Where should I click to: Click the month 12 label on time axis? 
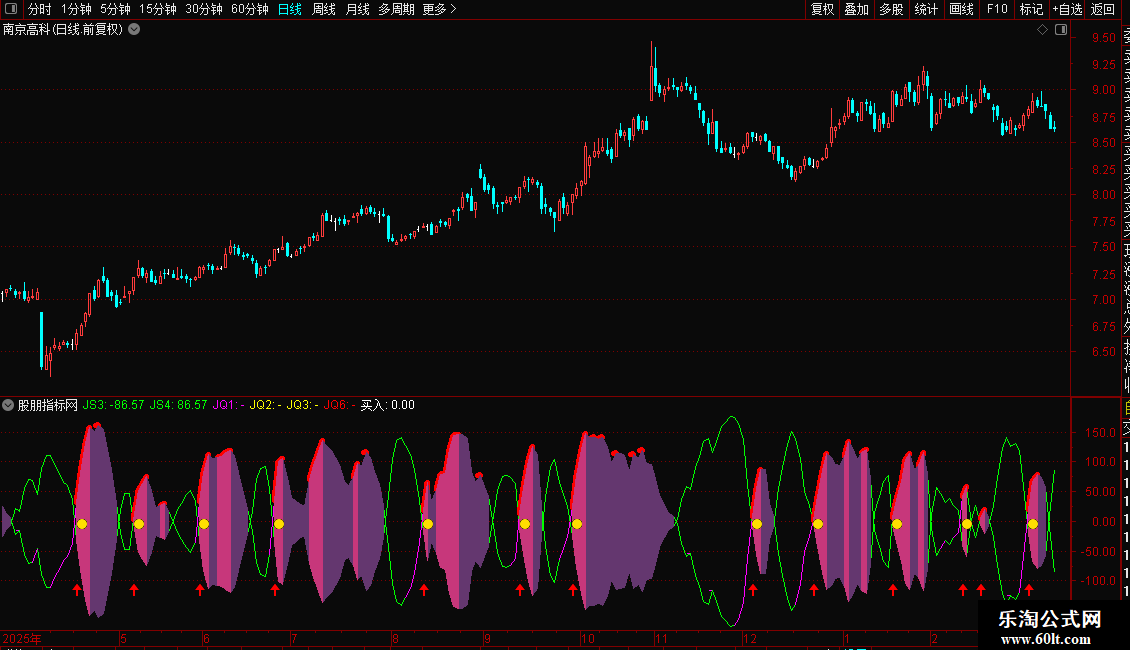(750, 639)
